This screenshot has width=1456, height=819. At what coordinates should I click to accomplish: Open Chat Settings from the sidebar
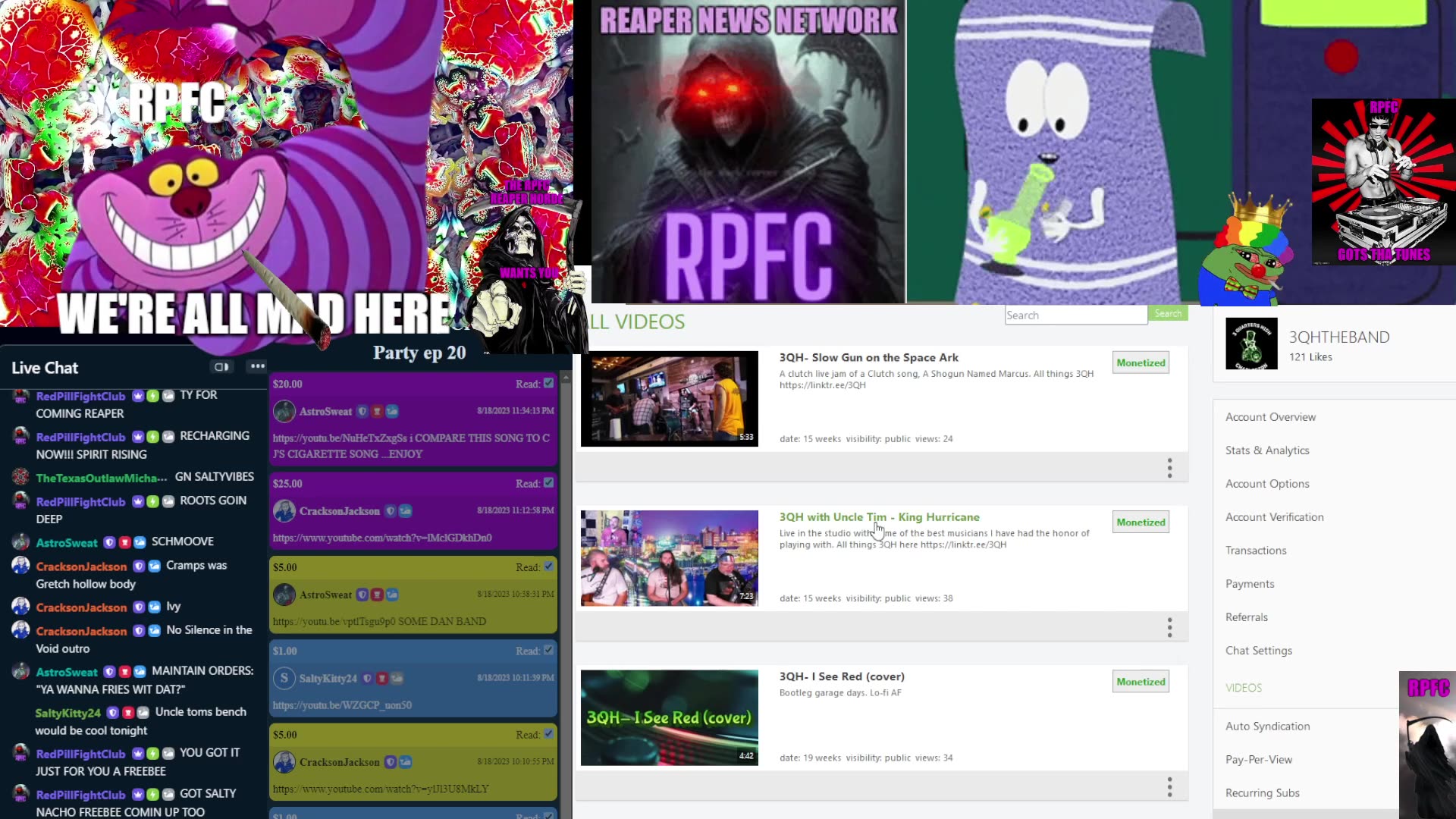1259,650
